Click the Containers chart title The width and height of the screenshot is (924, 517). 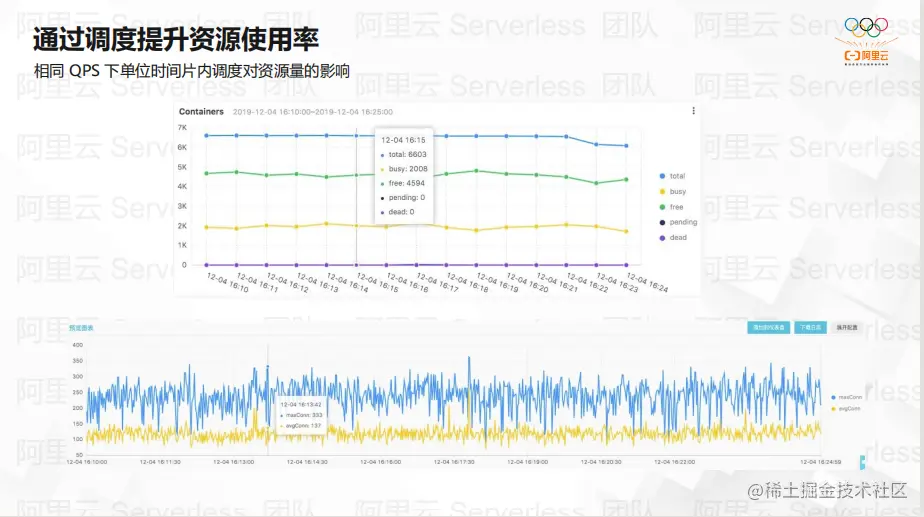click(201, 111)
